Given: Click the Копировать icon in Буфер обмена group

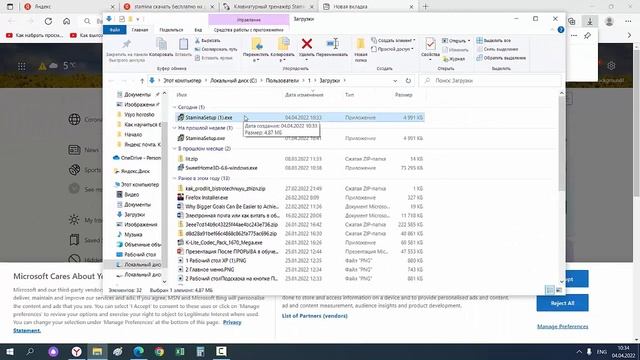Looking at the screenshot, I should click(x=161, y=44).
